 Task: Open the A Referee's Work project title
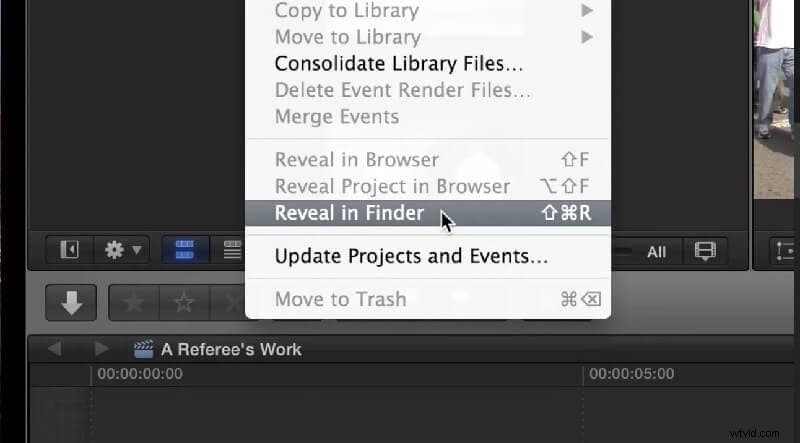click(231, 350)
